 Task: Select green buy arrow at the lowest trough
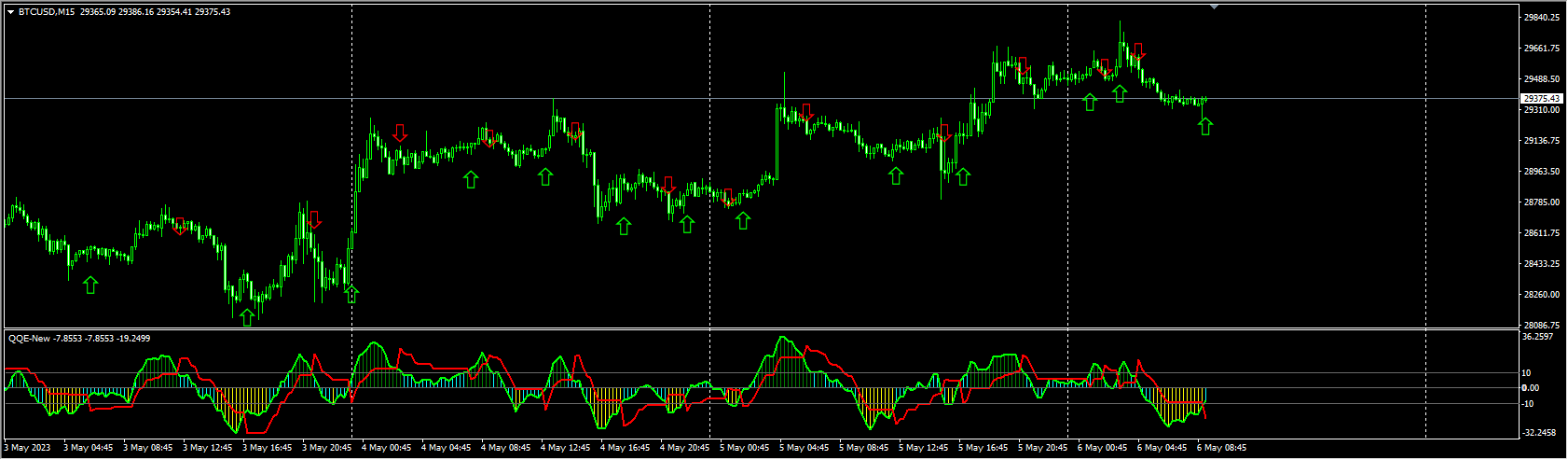click(x=246, y=317)
